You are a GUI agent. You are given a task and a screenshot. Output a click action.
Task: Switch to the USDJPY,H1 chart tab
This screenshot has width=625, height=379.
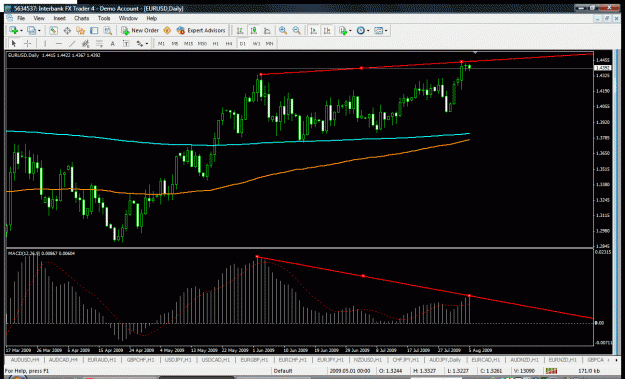pos(178,360)
